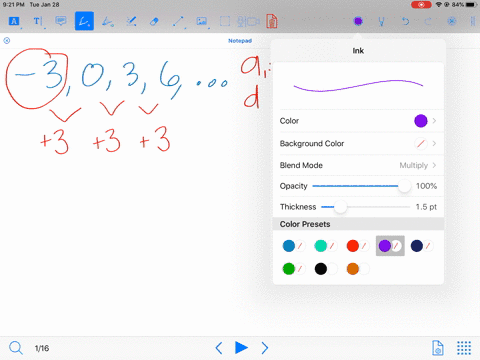Select the note comment tool
480x360 pixels.
(61, 21)
